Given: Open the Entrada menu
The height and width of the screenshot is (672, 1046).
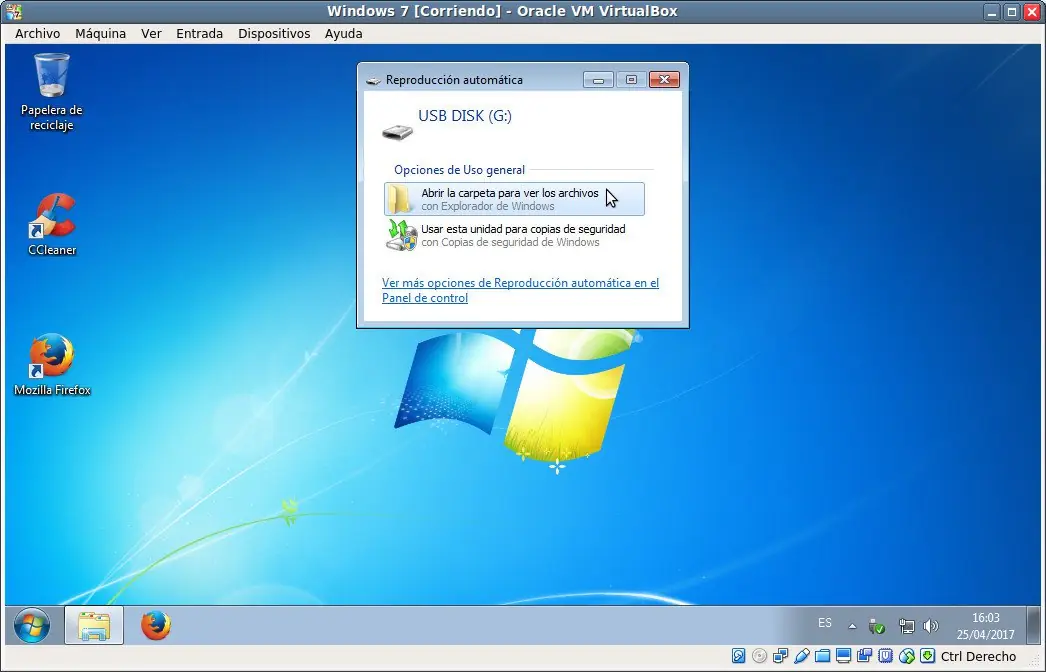Looking at the screenshot, I should pos(199,33).
